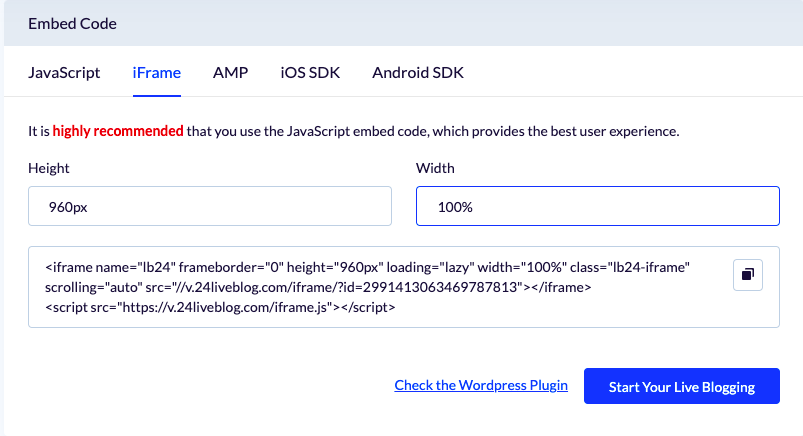The image size is (803, 436).
Task: Click the sentence about best user experience
Action: pos(353,131)
